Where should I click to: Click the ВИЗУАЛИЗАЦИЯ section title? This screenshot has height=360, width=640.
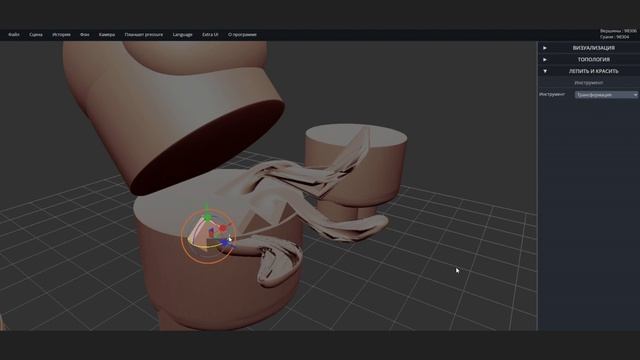click(593, 48)
